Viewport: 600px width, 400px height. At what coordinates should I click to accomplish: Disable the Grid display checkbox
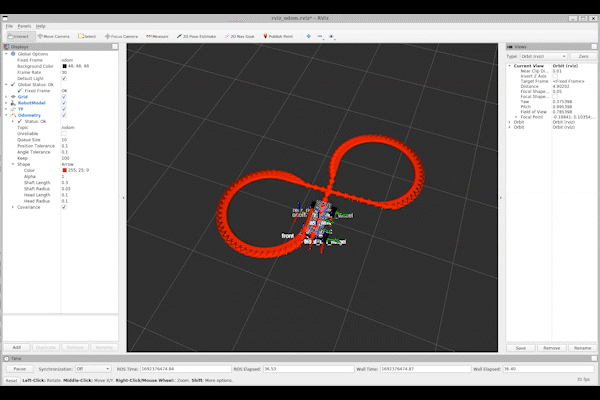[x=64, y=97]
